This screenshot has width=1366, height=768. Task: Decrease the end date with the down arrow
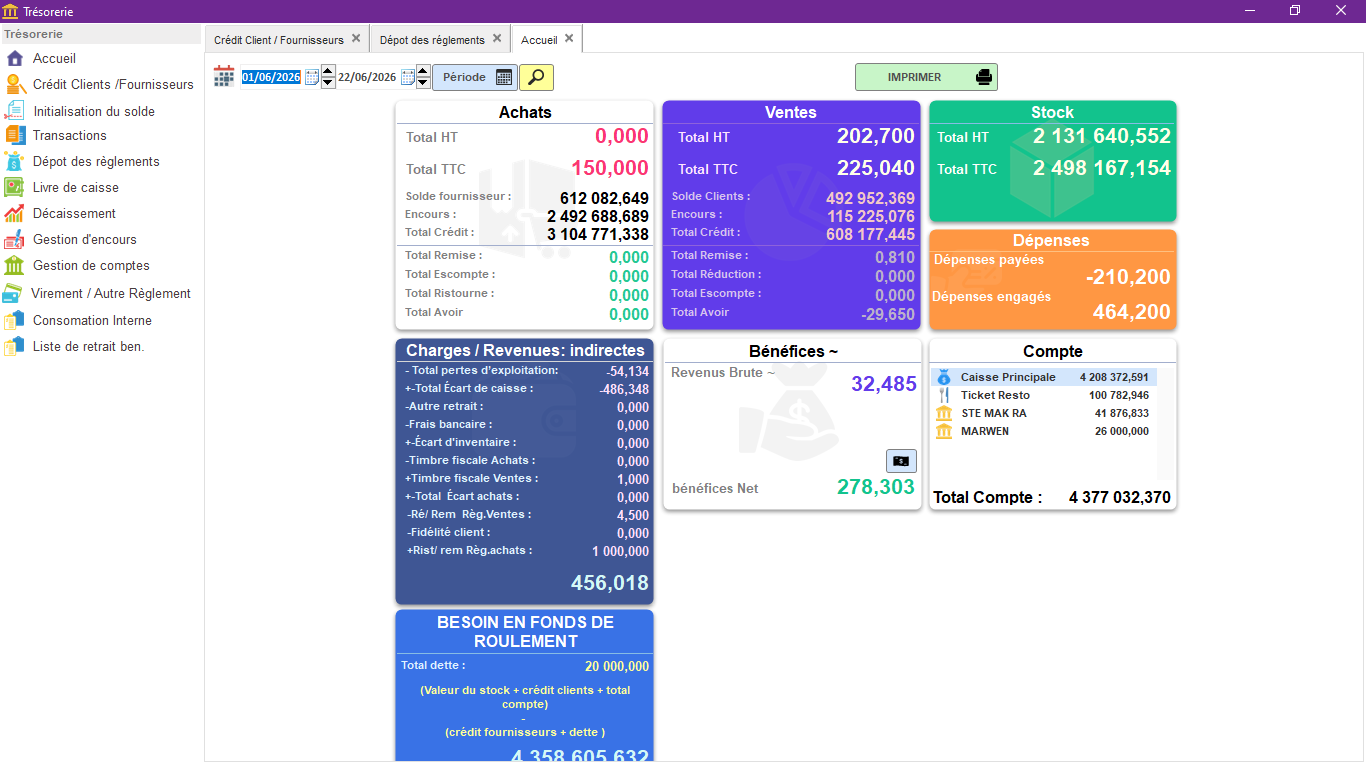[x=423, y=83]
